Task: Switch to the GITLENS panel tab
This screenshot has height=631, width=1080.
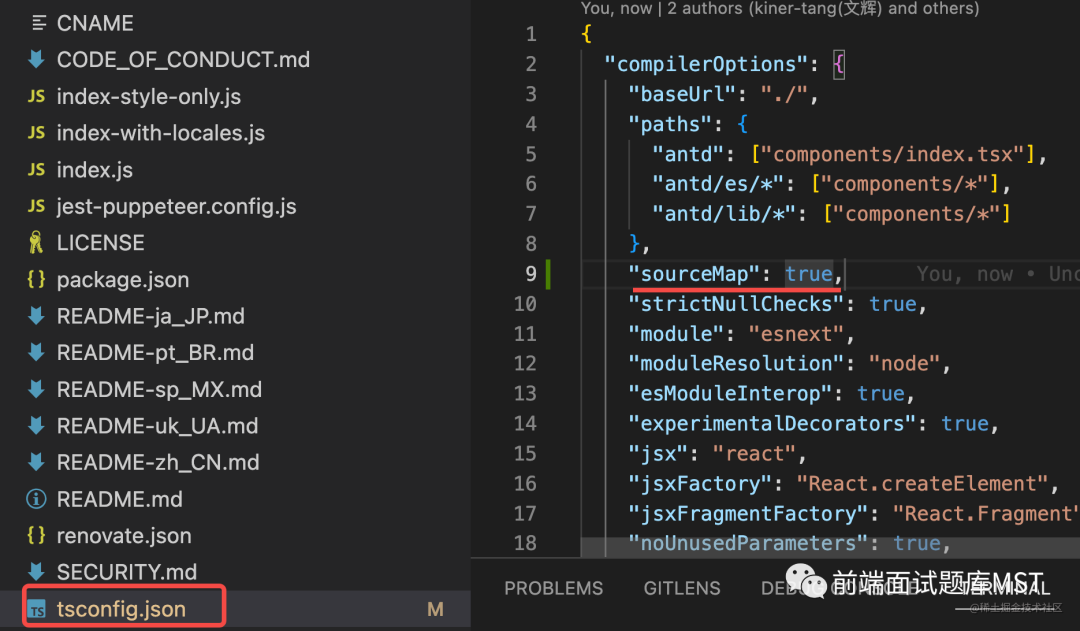Action: coord(682,588)
